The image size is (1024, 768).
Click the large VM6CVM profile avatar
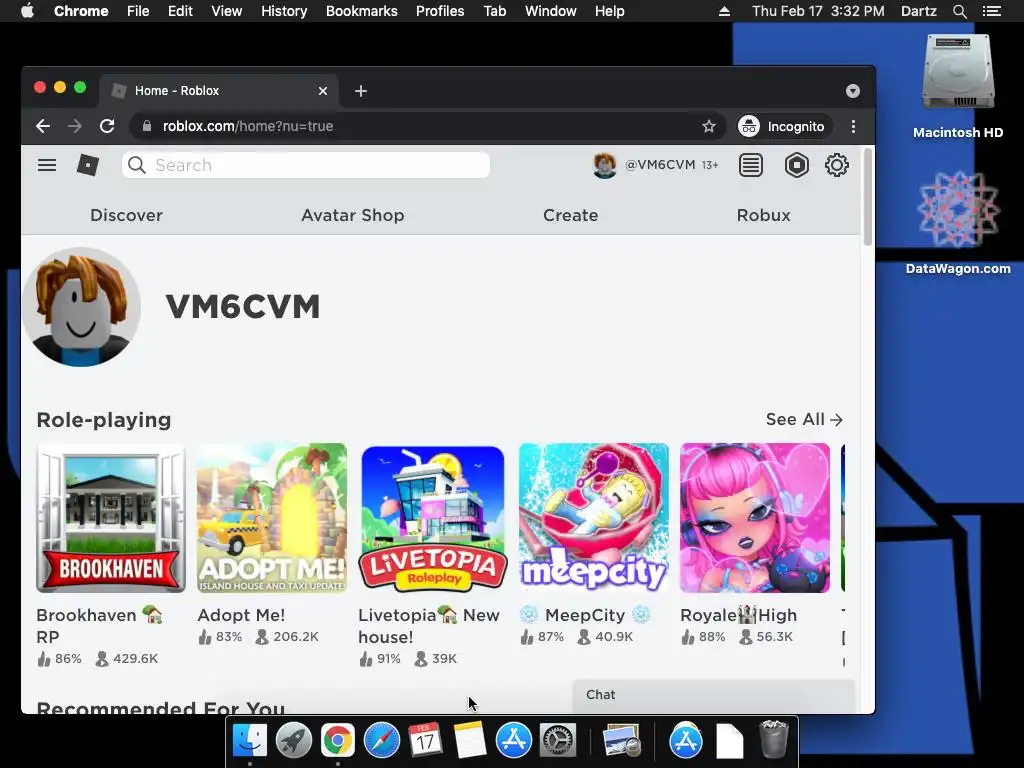coord(81,307)
